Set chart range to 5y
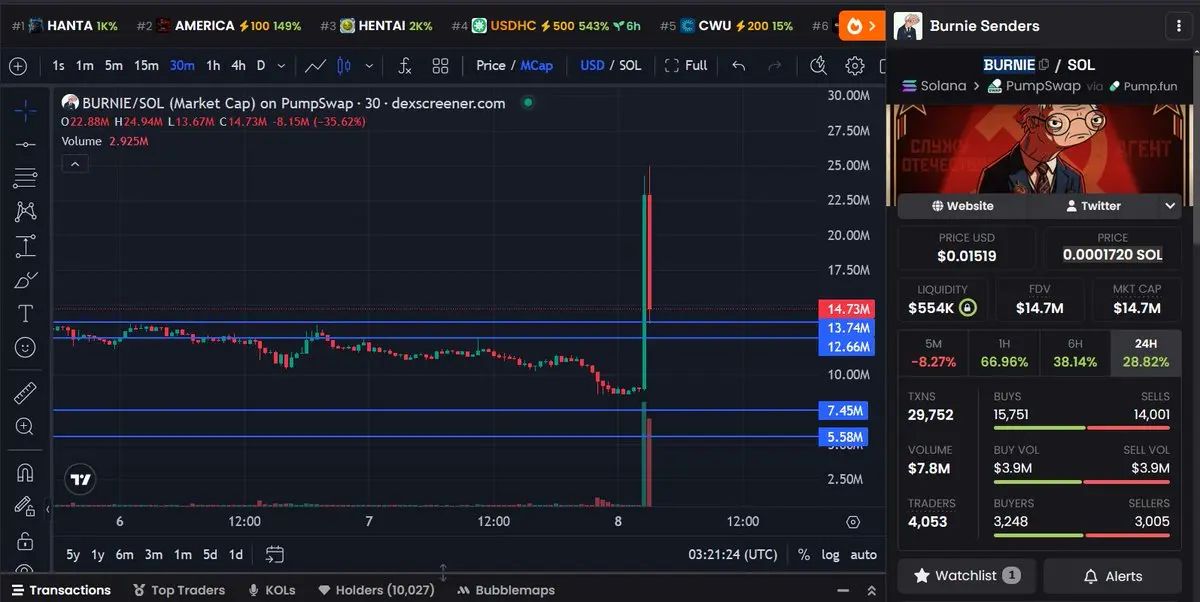 (73, 555)
